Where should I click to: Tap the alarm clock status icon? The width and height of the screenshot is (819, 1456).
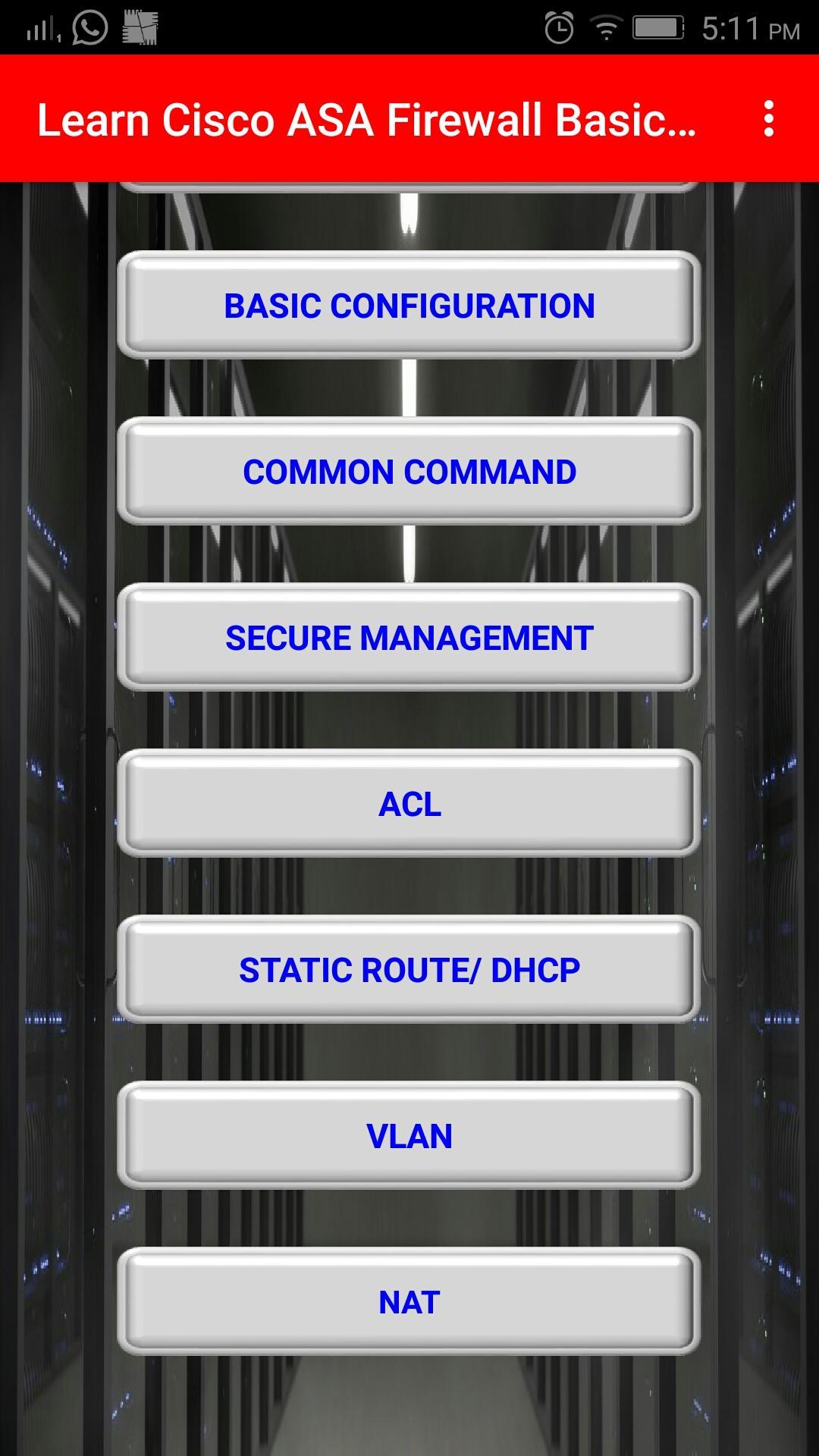coord(559,28)
